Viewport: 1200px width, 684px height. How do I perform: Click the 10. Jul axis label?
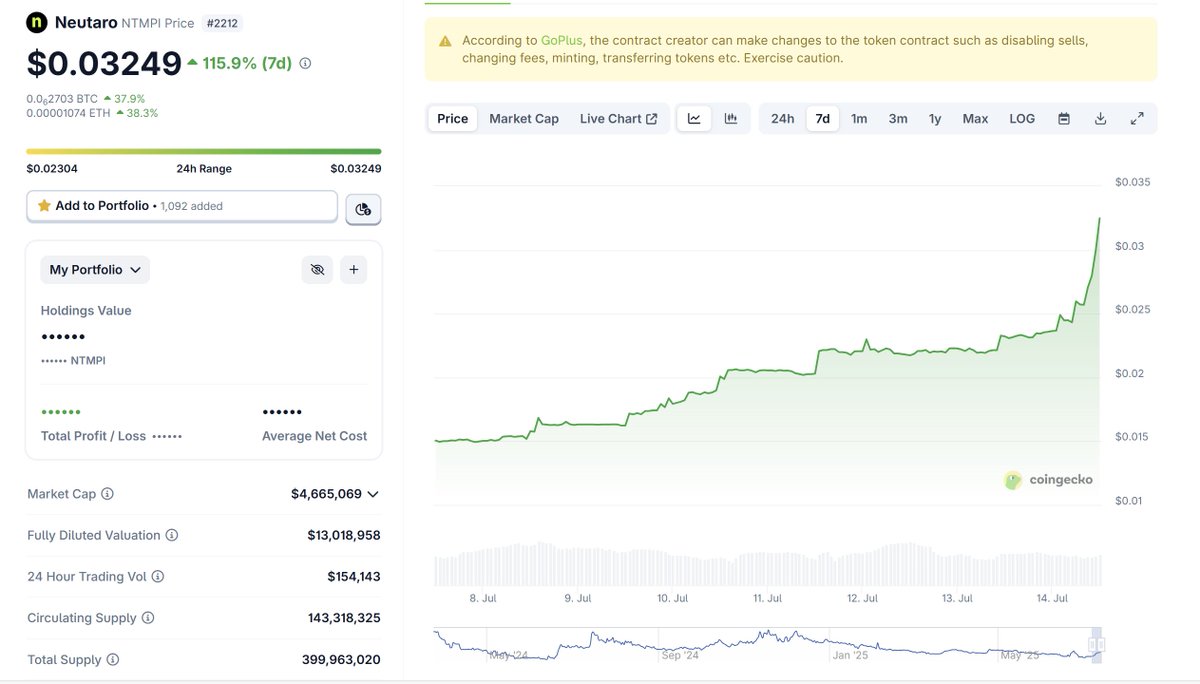pyautogui.click(x=672, y=598)
